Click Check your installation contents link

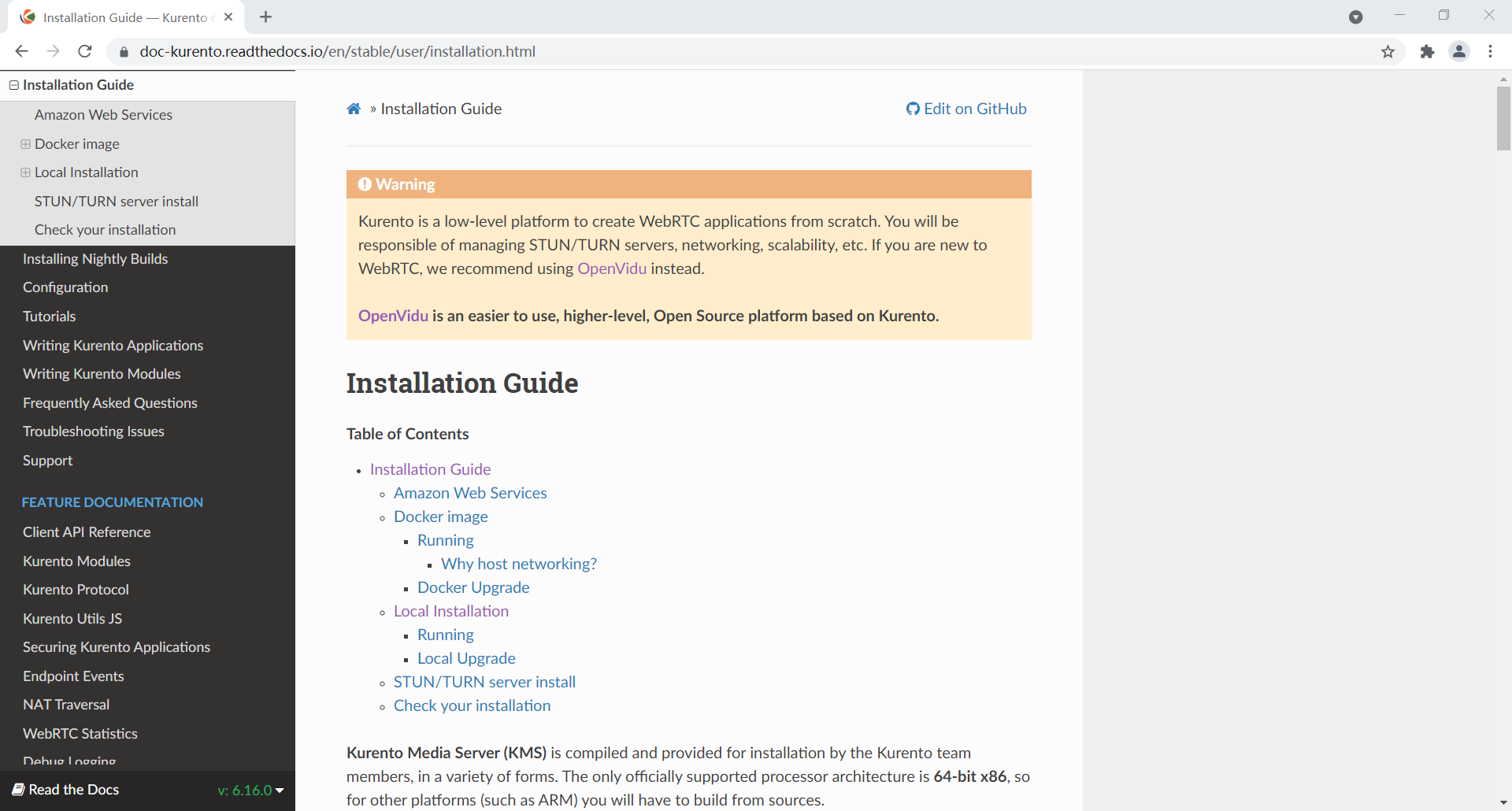pos(472,705)
